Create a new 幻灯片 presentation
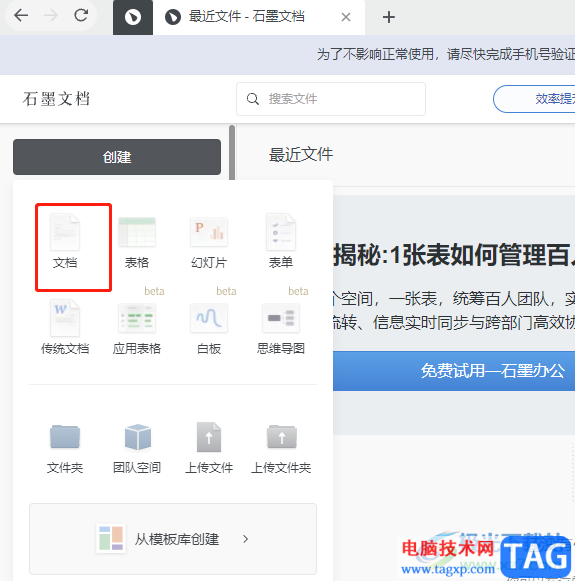Screen dimensions: 575x581 pos(209,243)
